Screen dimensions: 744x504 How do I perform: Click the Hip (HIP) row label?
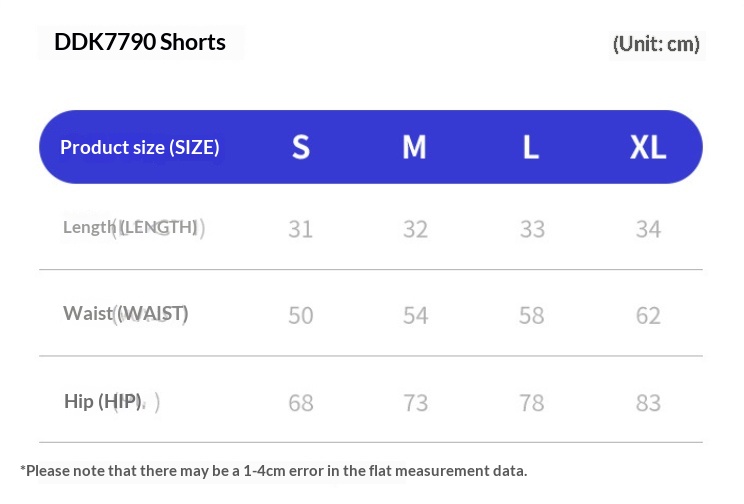(x=104, y=402)
